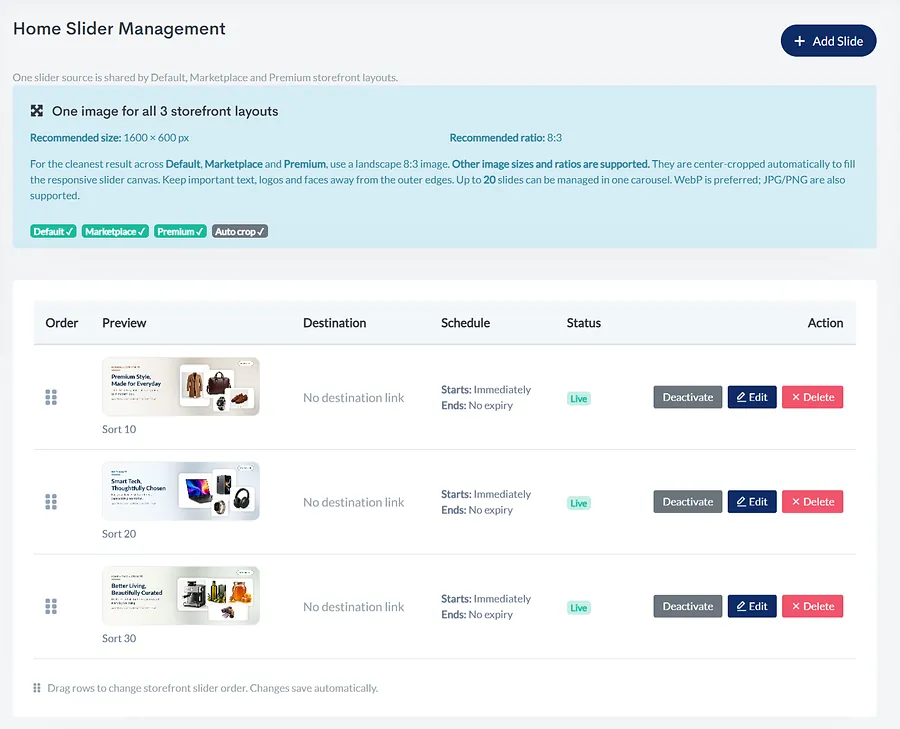Click the Schedule column header
This screenshot has width=900, height=729.
(465, 323)
